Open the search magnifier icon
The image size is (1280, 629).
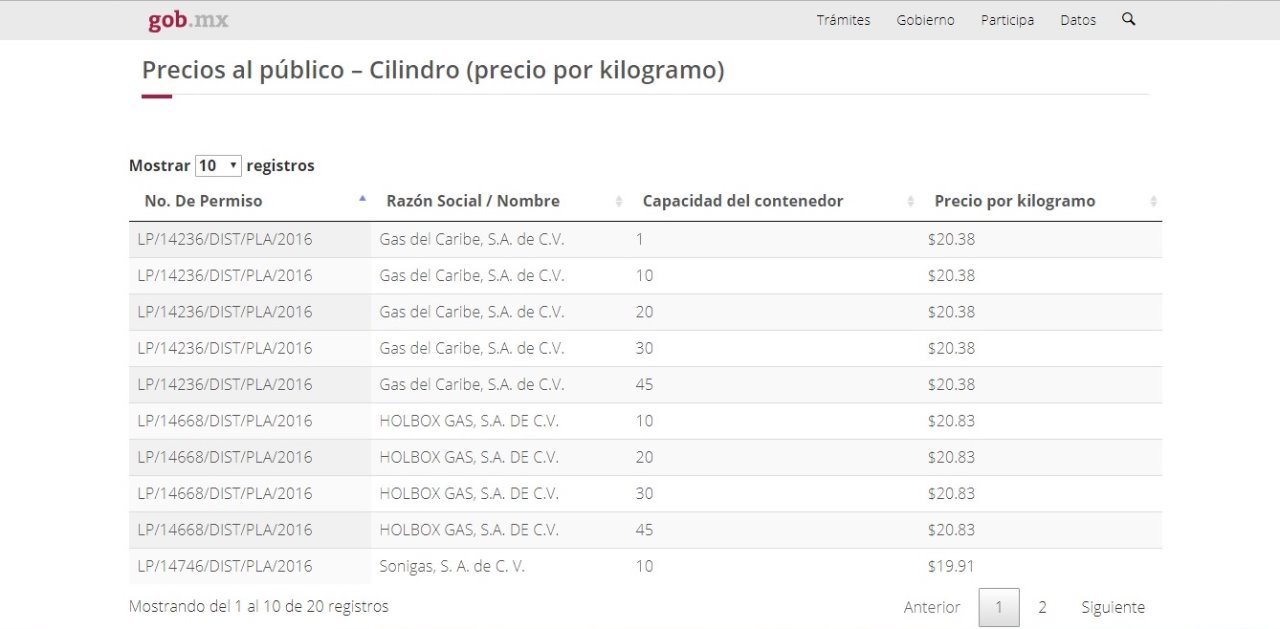(x=1129, y=19)
